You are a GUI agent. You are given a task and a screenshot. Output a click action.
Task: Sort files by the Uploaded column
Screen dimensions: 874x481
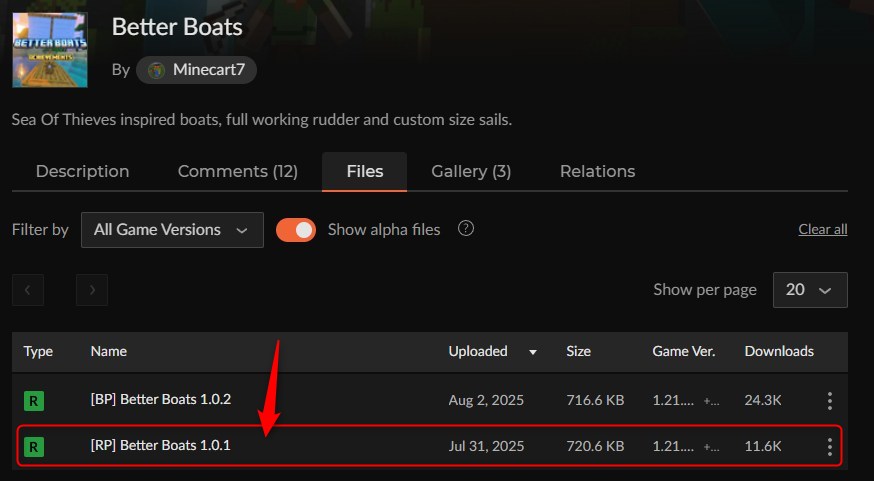coord(478,351)
